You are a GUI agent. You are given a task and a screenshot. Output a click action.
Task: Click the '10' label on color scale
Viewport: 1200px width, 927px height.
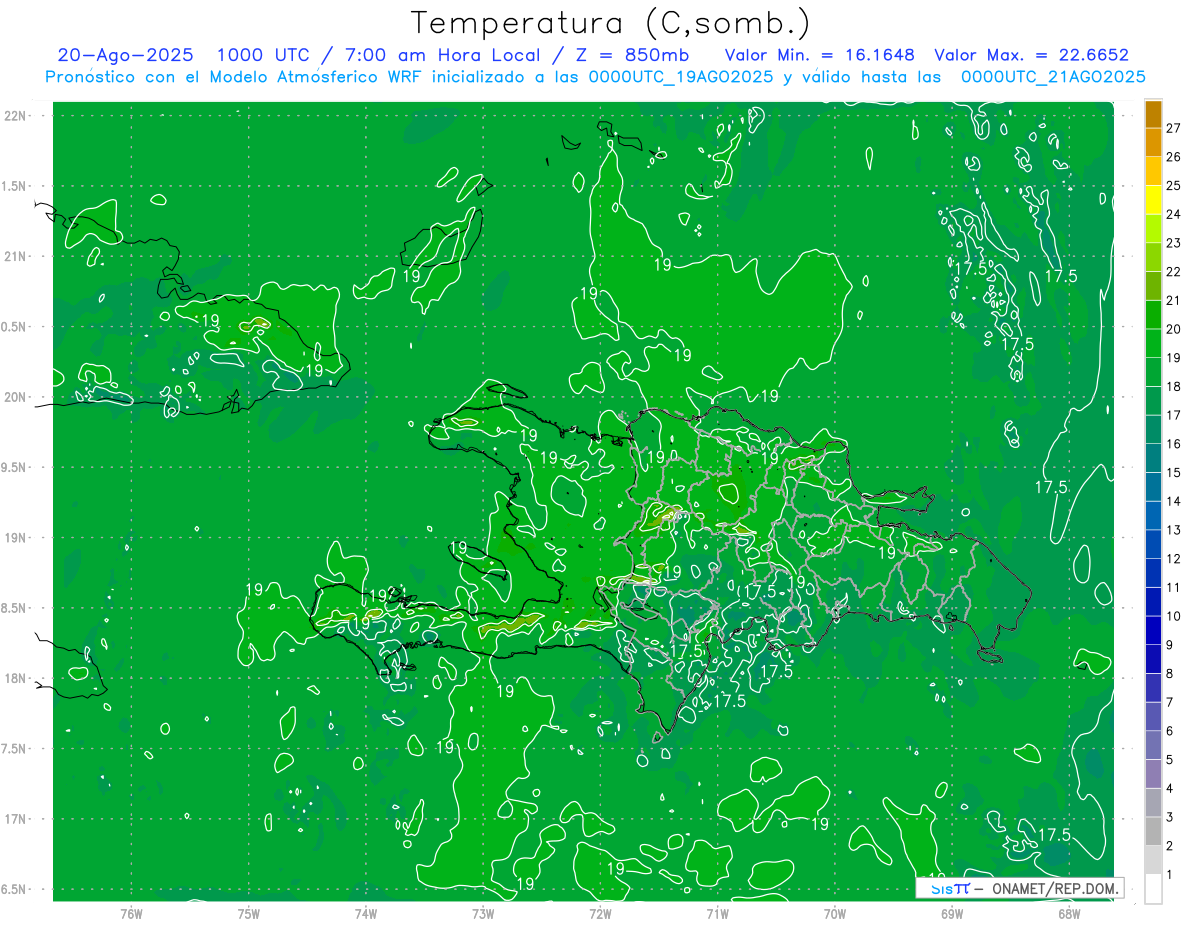(1173, 616)
